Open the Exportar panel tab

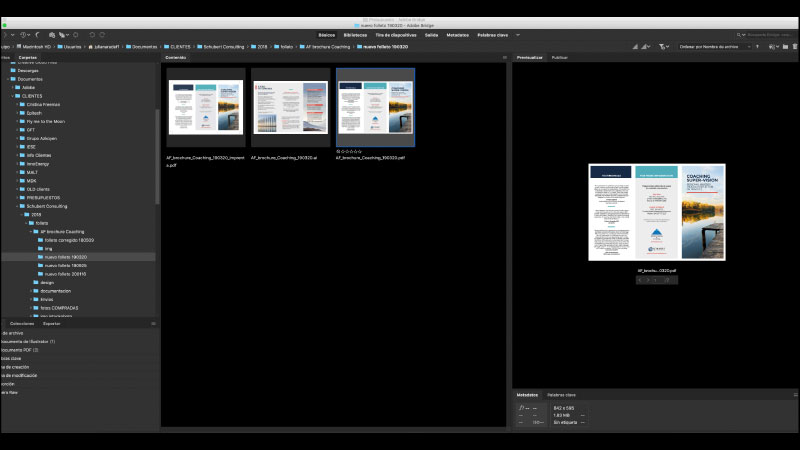click(x=51, y=323)
